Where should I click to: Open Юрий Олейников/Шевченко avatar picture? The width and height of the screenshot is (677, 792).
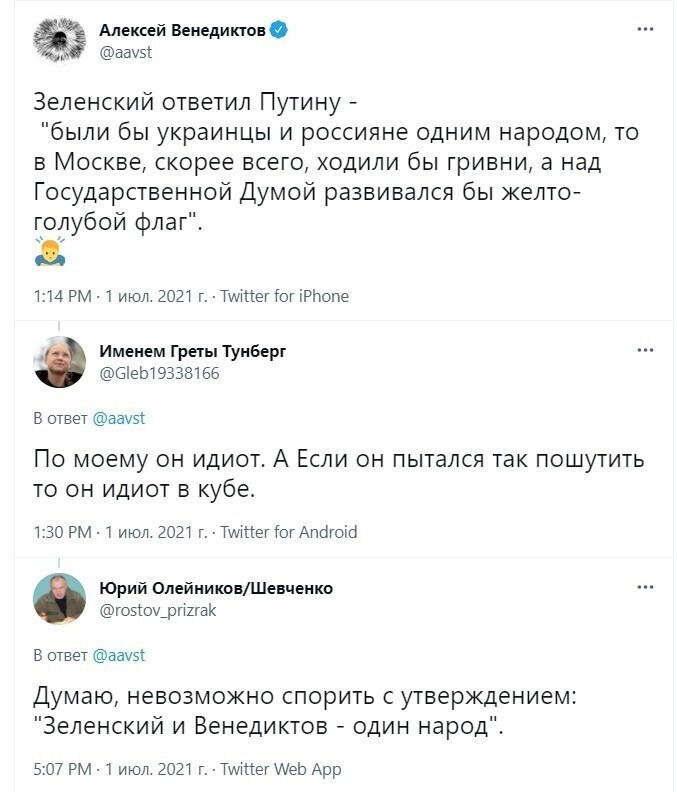tap(60, 599)
